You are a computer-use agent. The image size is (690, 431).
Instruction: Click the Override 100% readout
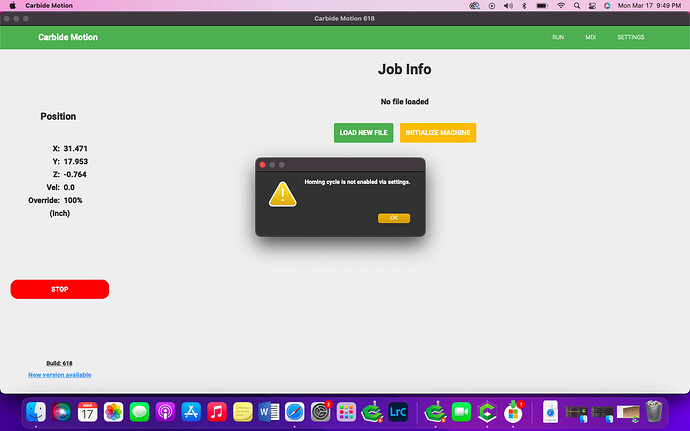(x=73, y=200)
